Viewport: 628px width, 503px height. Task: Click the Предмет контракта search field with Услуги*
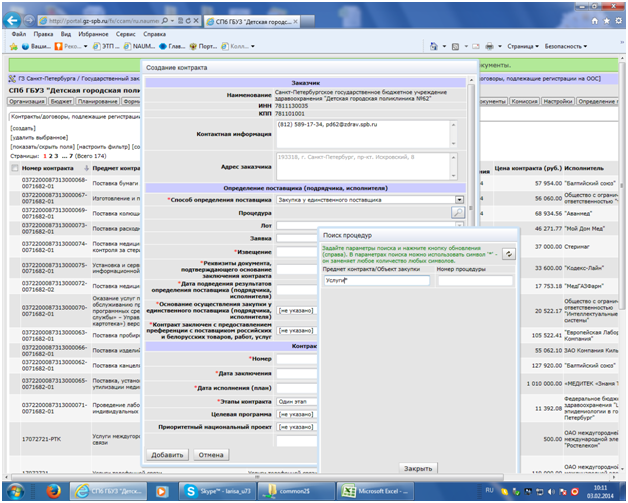click(376, 280)
